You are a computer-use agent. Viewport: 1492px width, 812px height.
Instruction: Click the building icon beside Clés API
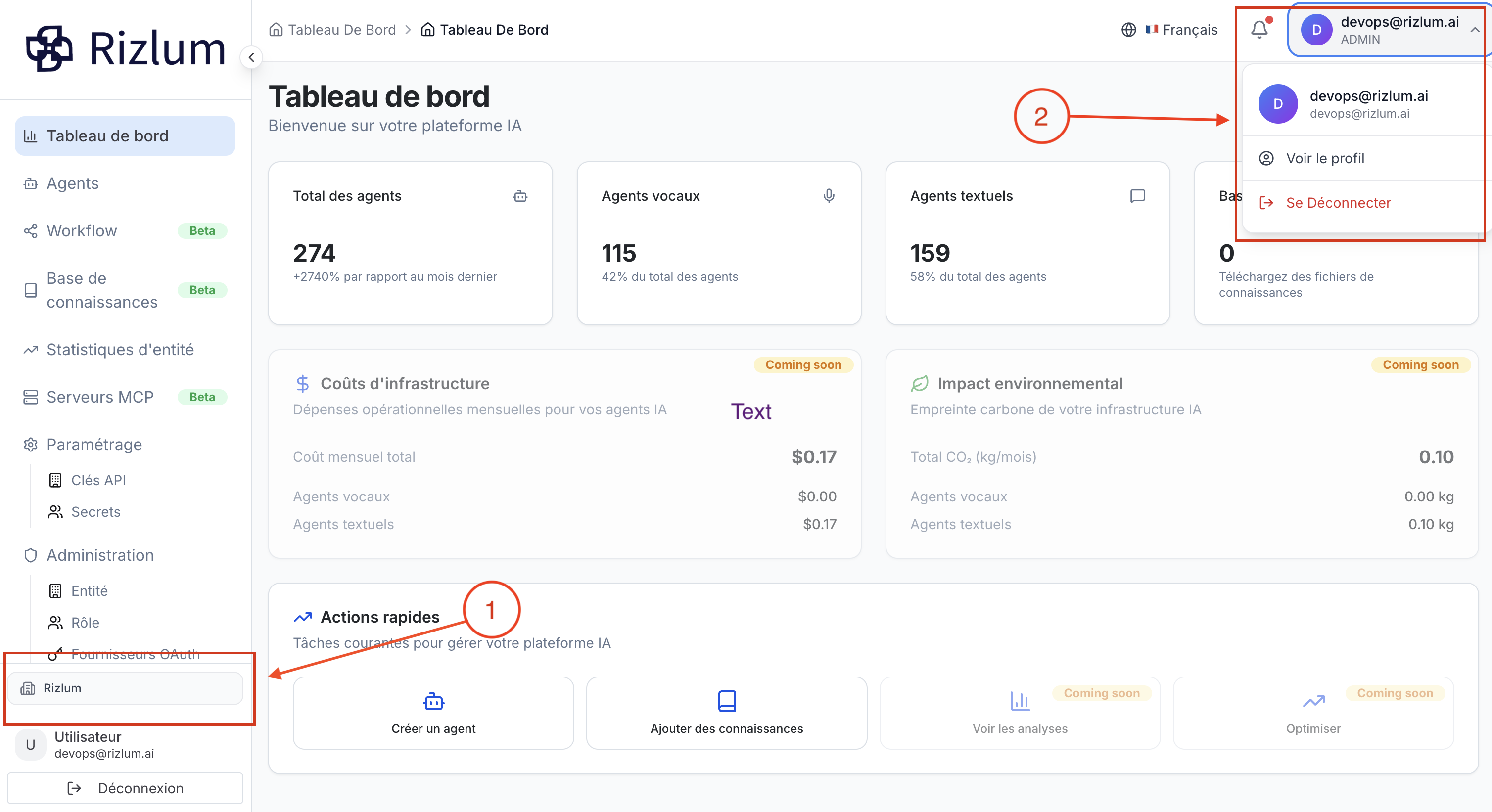pyautogui.click(x=55, y=480)
